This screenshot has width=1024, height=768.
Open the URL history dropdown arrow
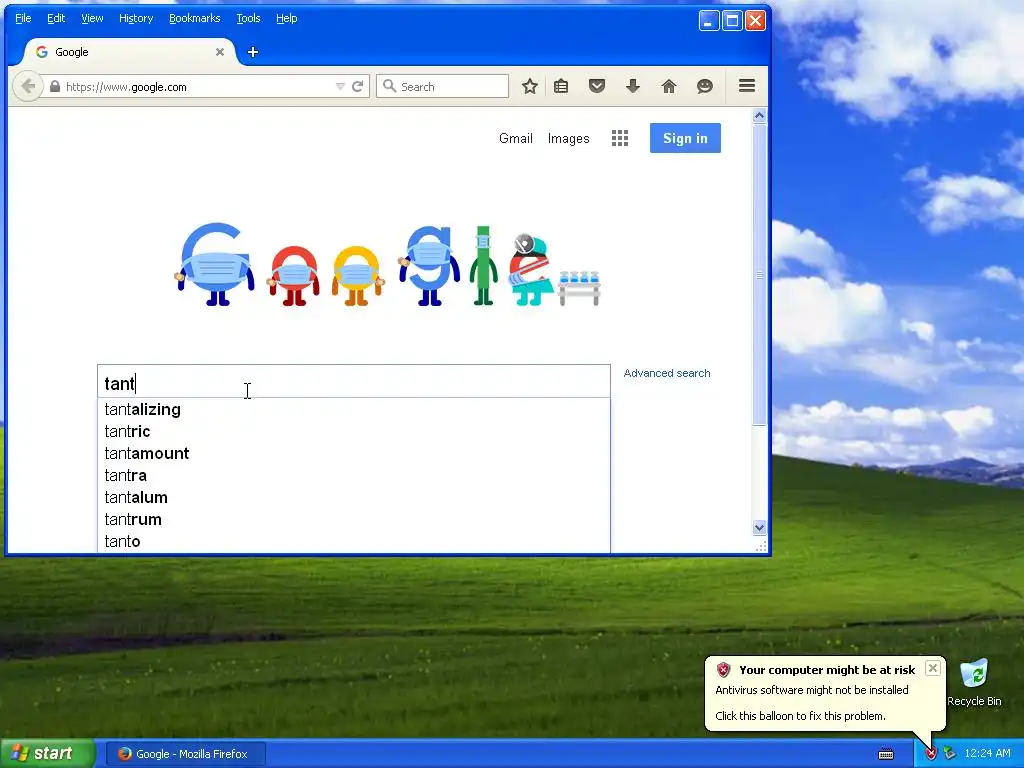[x=340, y=86]
